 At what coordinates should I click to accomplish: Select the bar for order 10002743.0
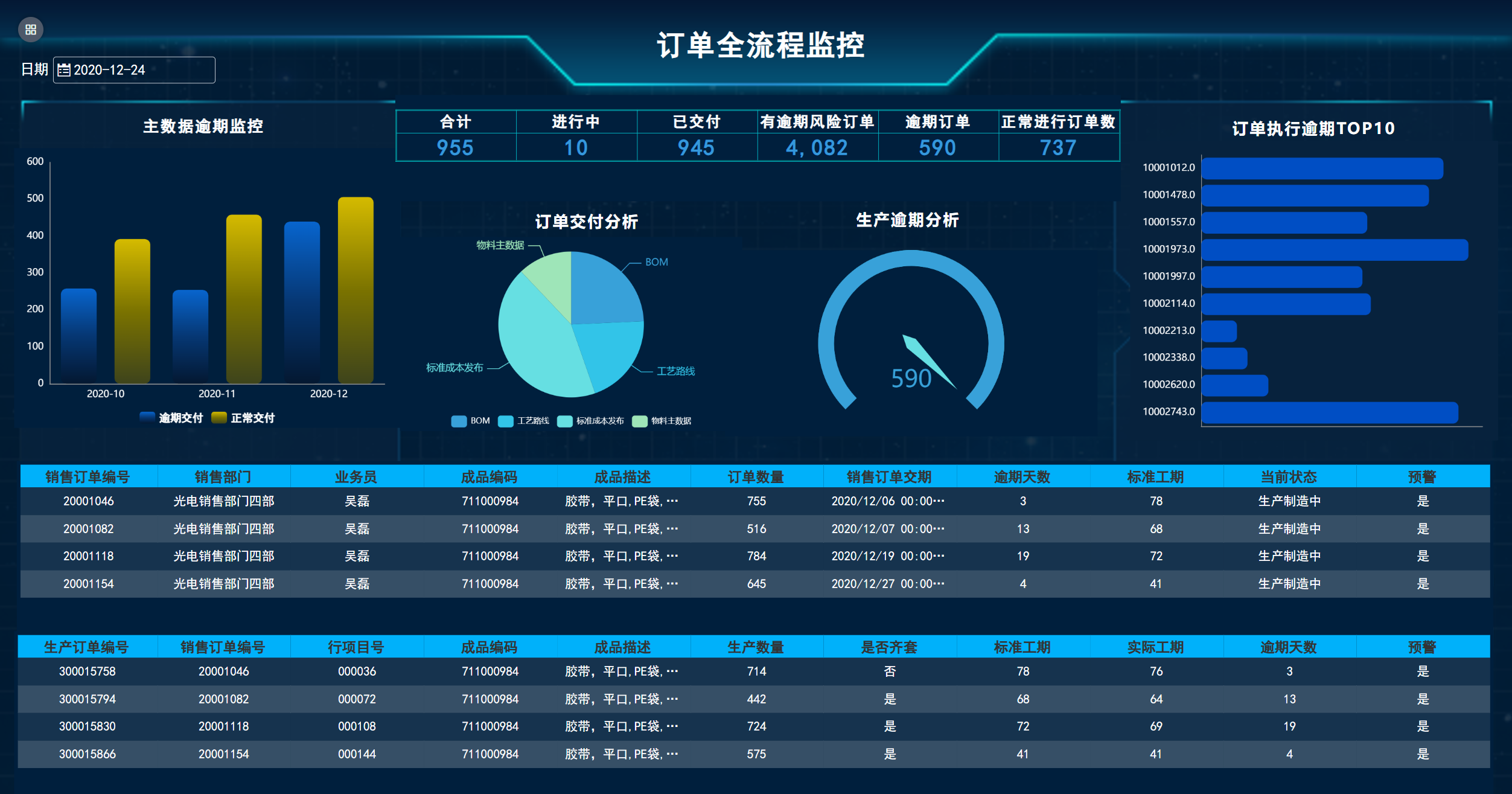(1330, 413)
